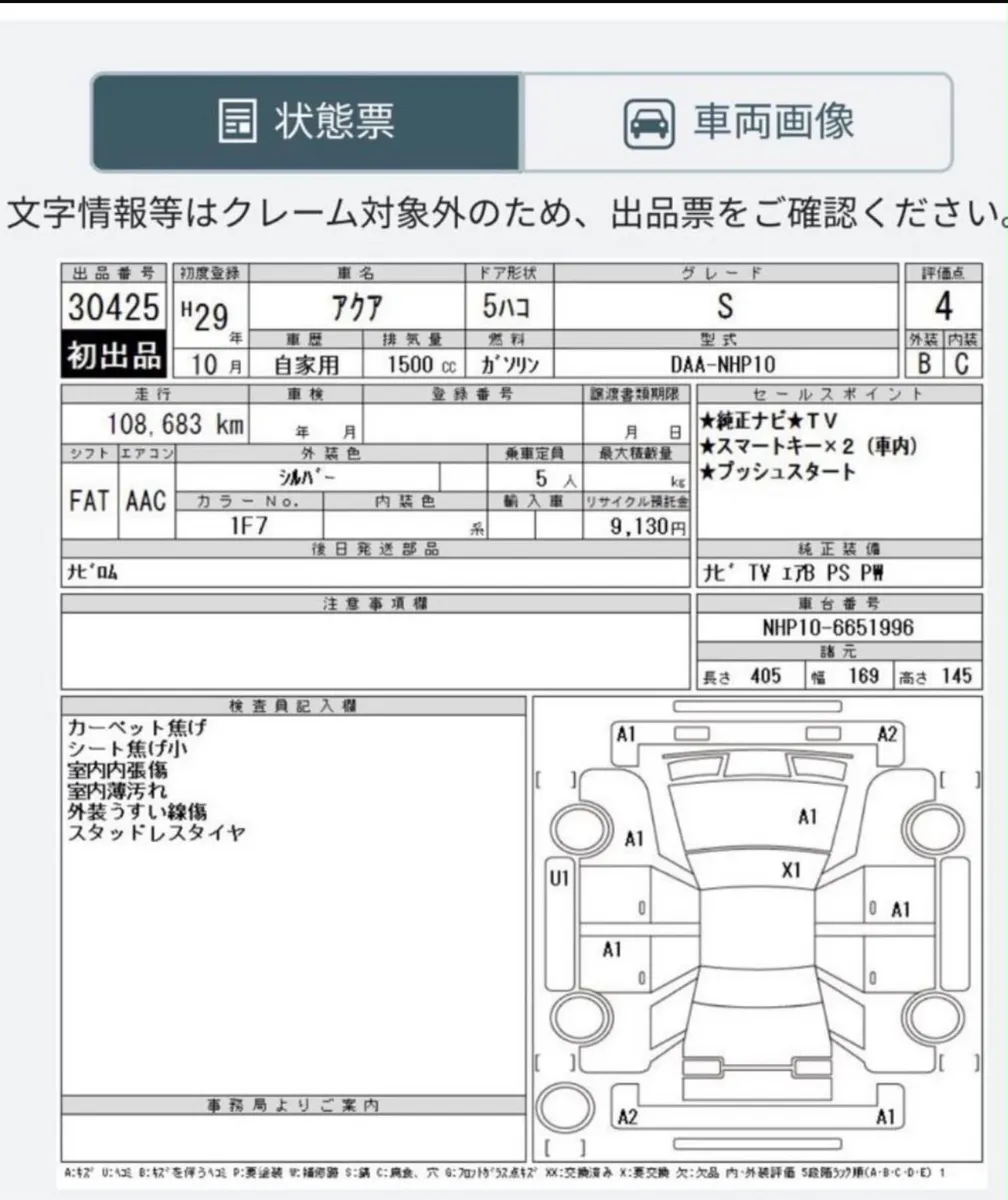Click the model code DAA-NHP10
1008x1200 pixels.
[724, 366]
